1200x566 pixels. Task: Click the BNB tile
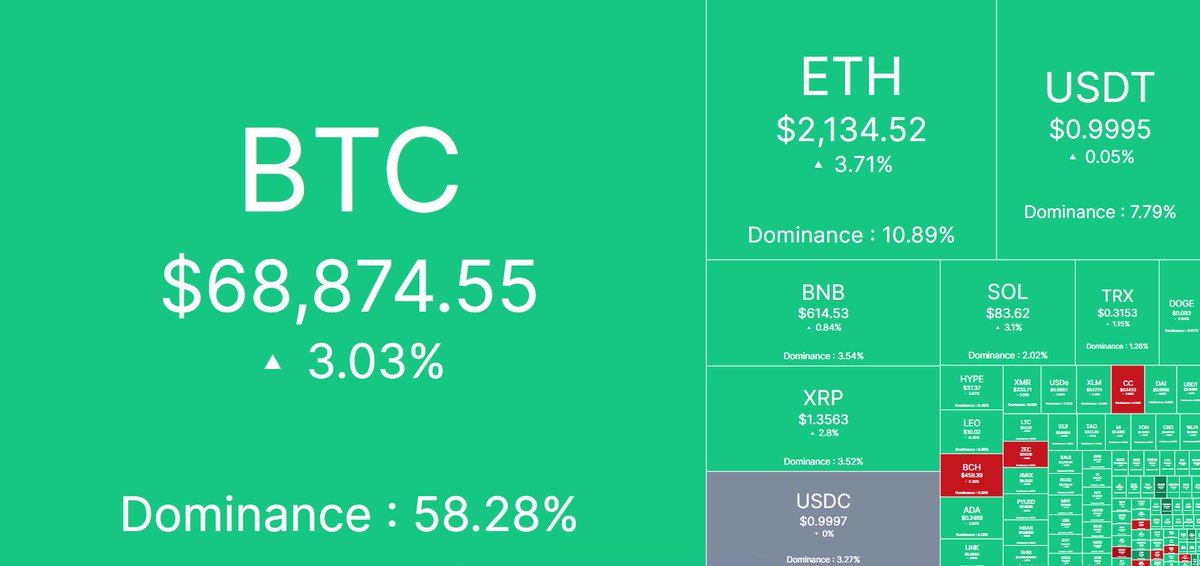point(823,312)
